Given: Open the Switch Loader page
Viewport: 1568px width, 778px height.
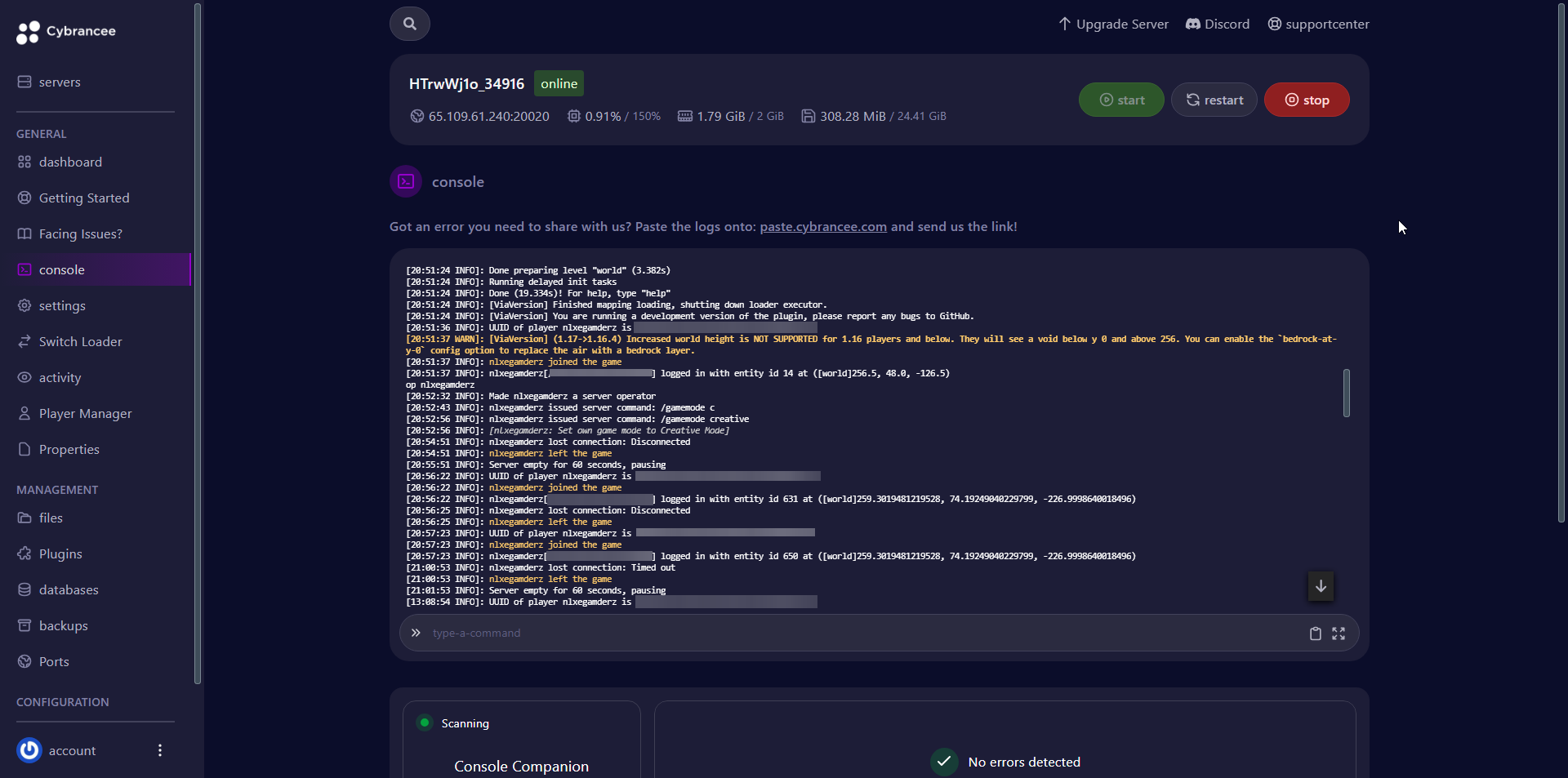Looking at the screenshot, I should pyautogui.click(x=79, y=341).
